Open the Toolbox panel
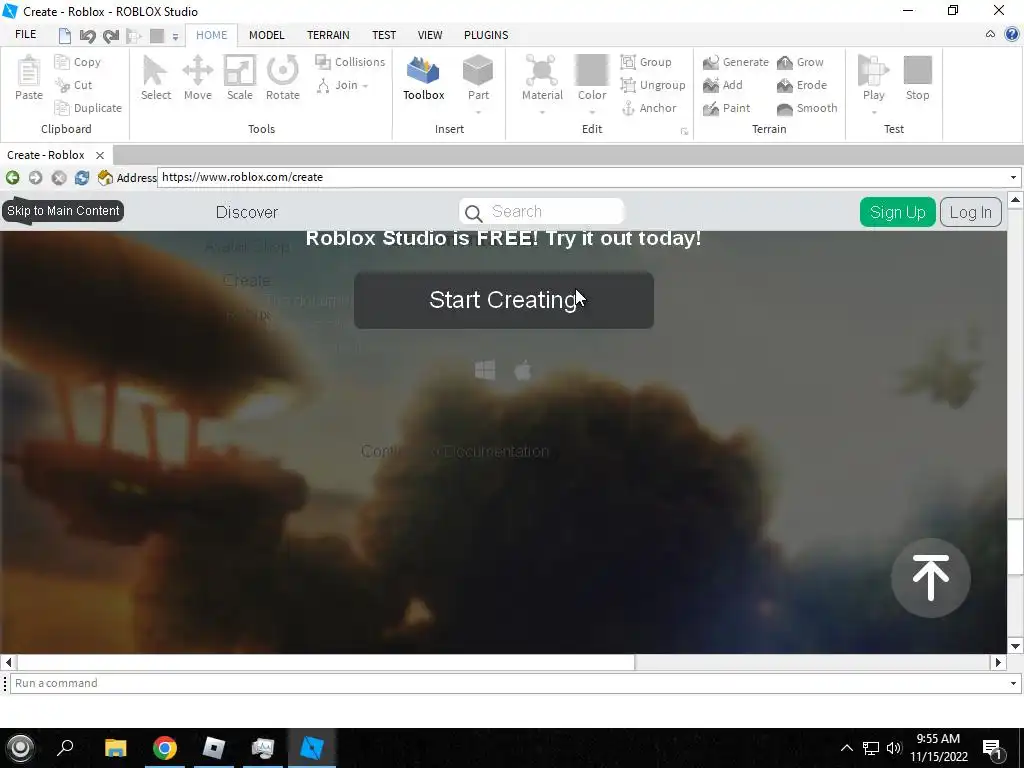The height and width of the screenshot is (768, 1024). coord(423,78)
